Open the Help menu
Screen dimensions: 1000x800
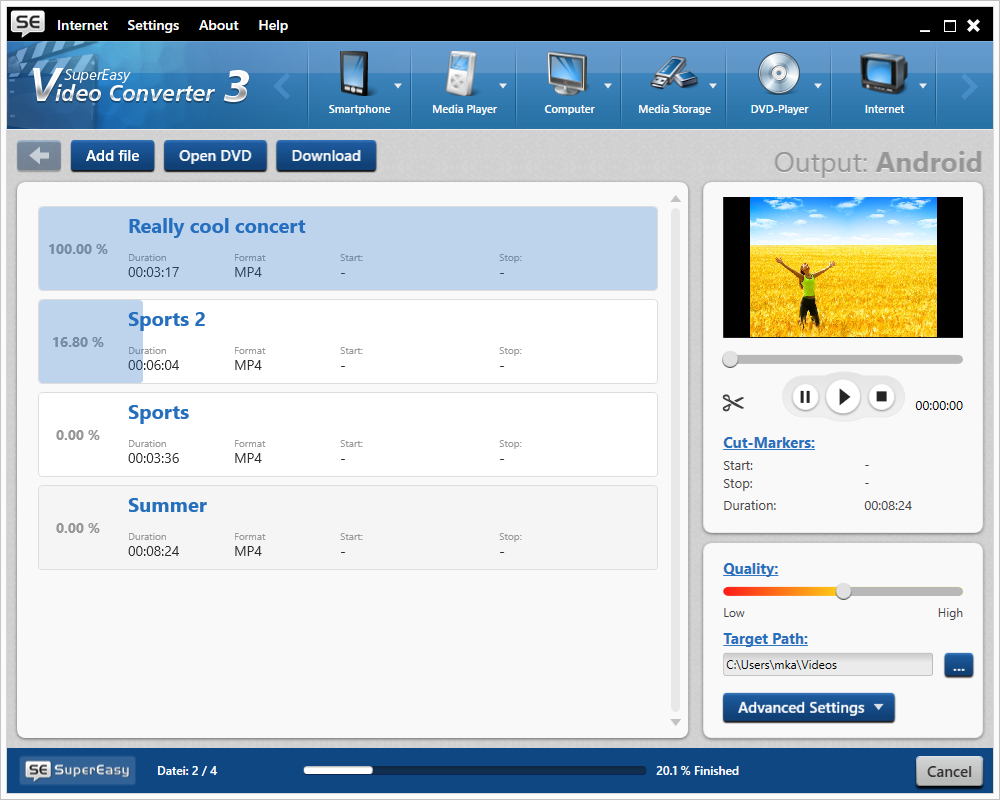tap(273, 25)
